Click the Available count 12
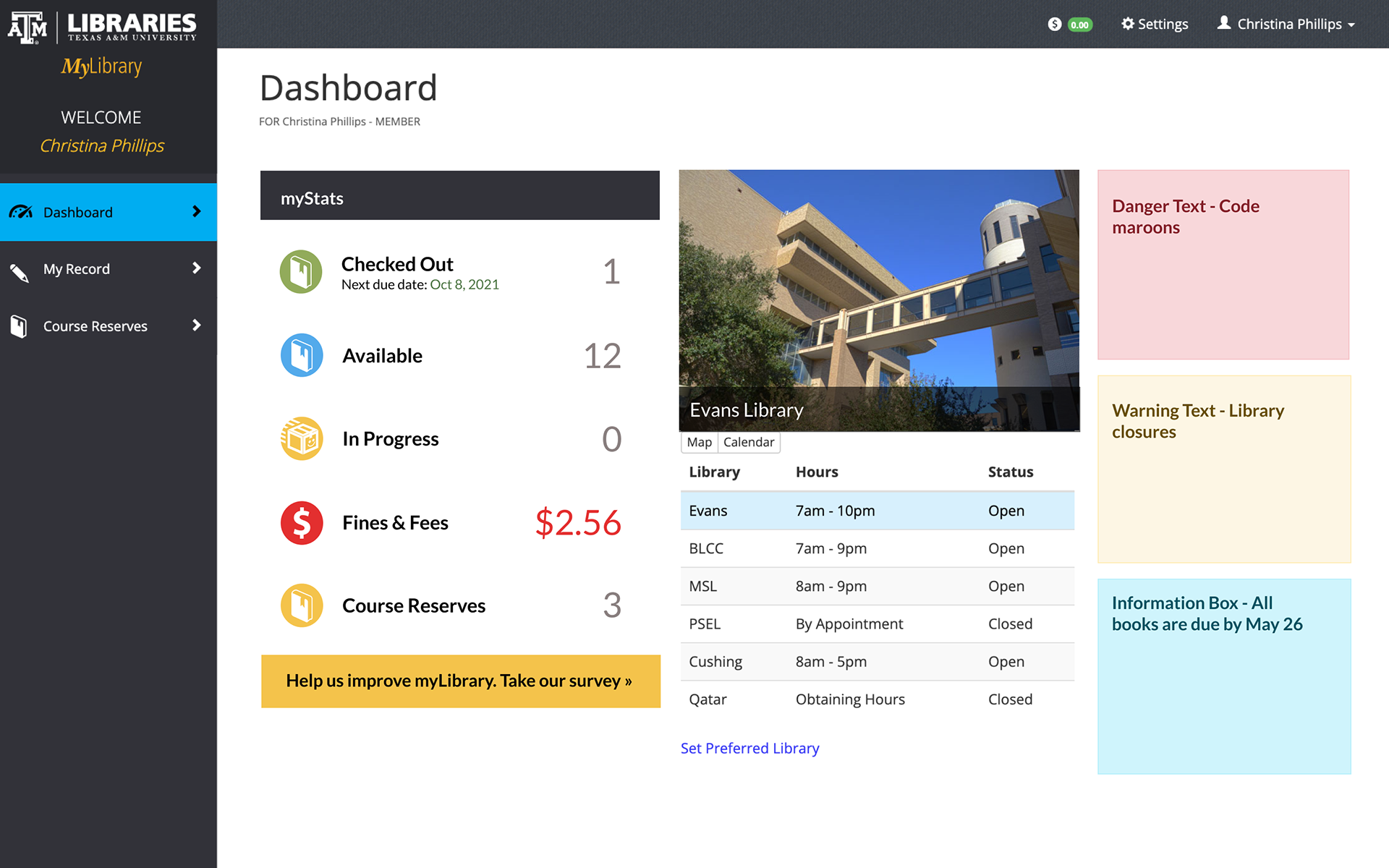Viewport: 1389px width, 868px height. pos(603,356)
